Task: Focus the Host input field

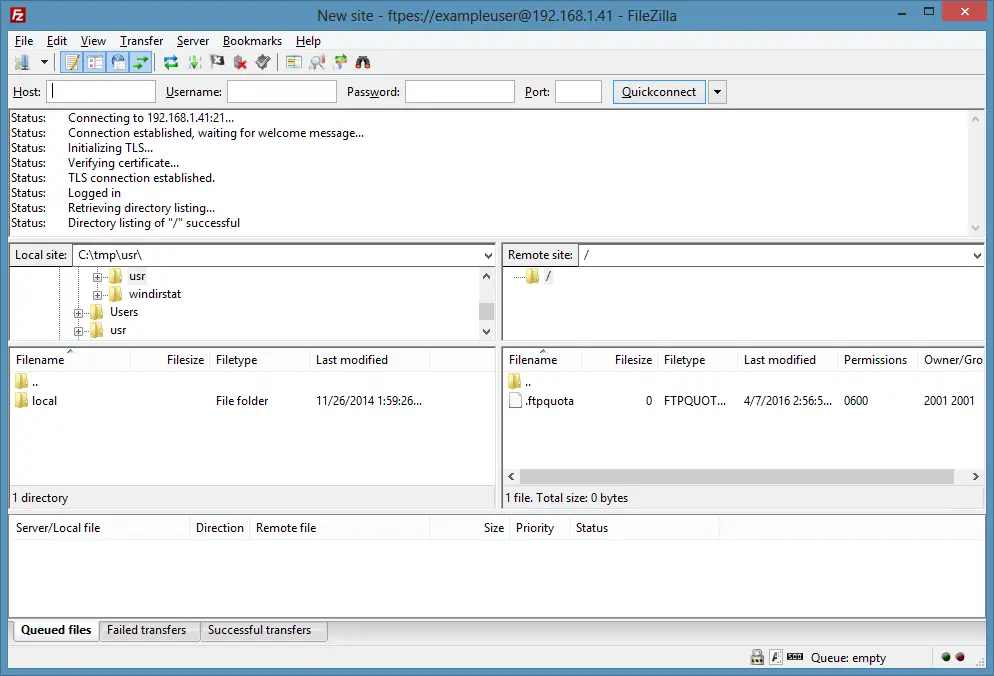Action: point(101,92)
